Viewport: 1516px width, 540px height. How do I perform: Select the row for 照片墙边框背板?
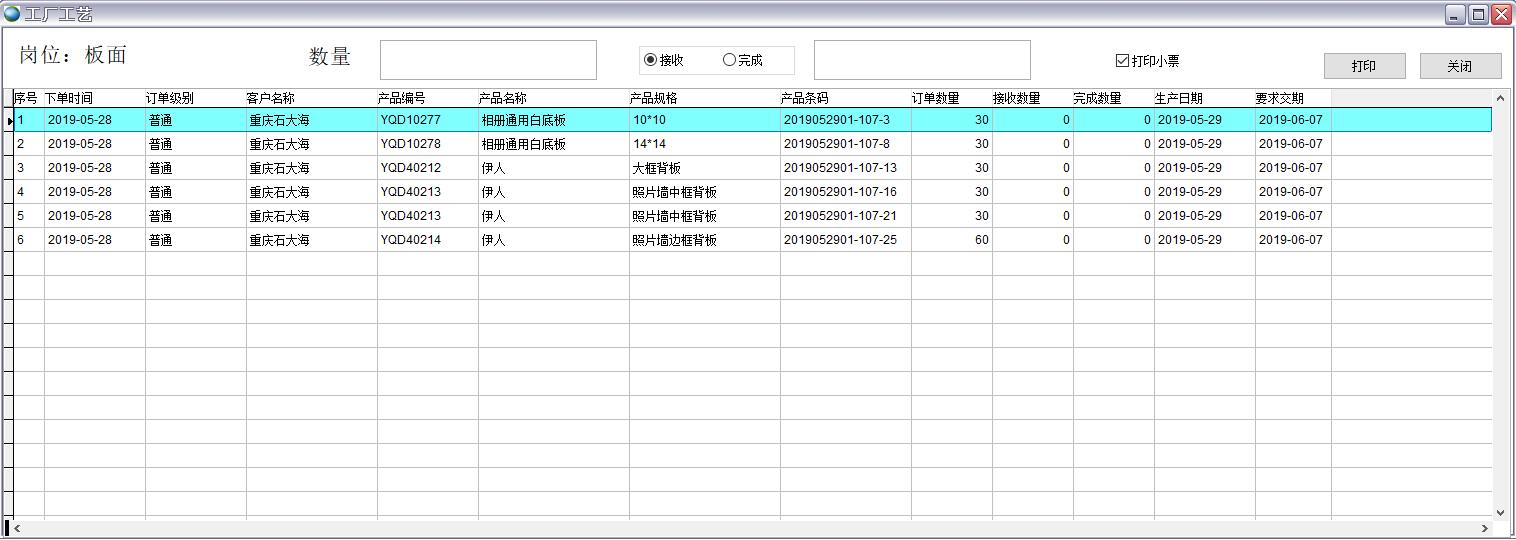click(x=674, y=240)
